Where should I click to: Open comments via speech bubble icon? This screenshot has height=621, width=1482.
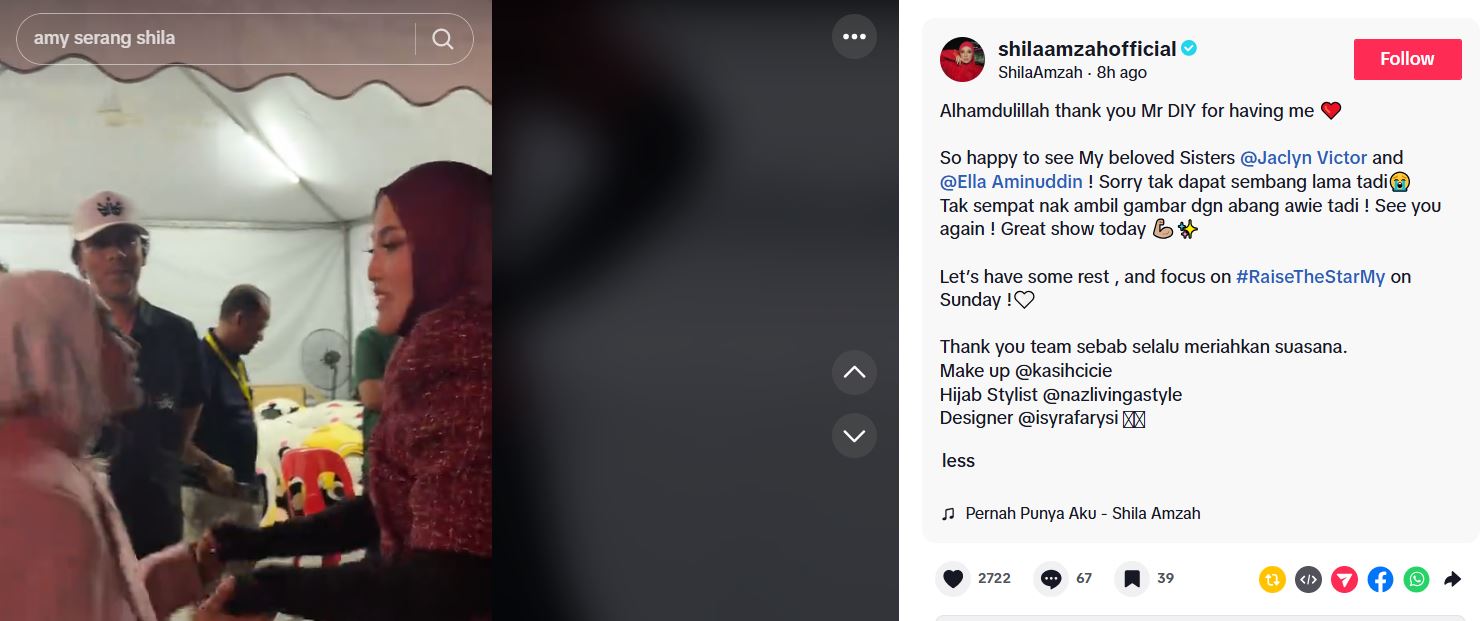[x=1051, y=579]
